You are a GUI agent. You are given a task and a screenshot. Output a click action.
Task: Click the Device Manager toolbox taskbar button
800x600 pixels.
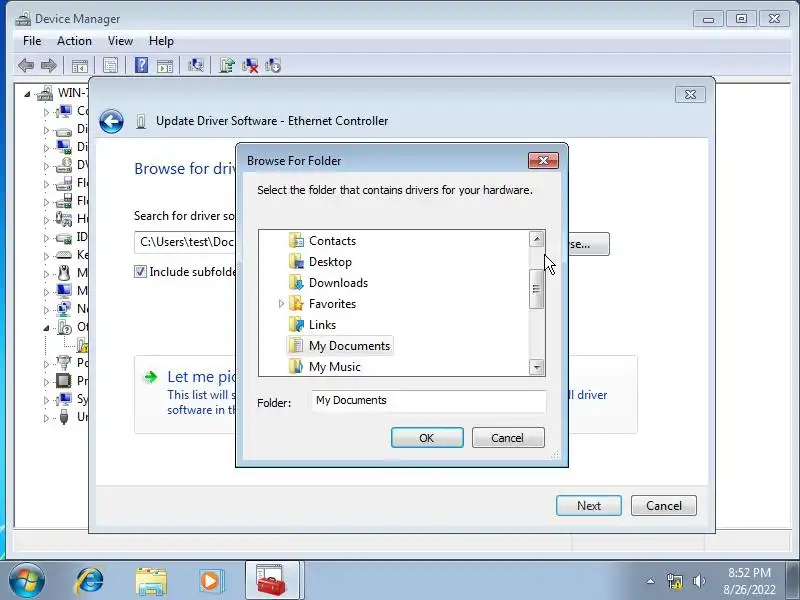click(272, 581)
